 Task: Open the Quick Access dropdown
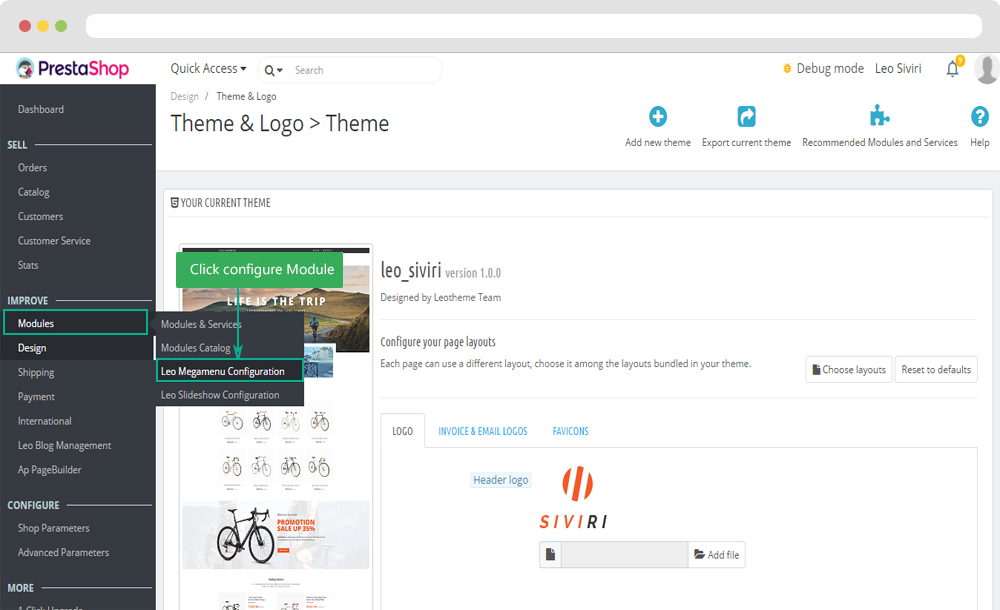(208, 68)
